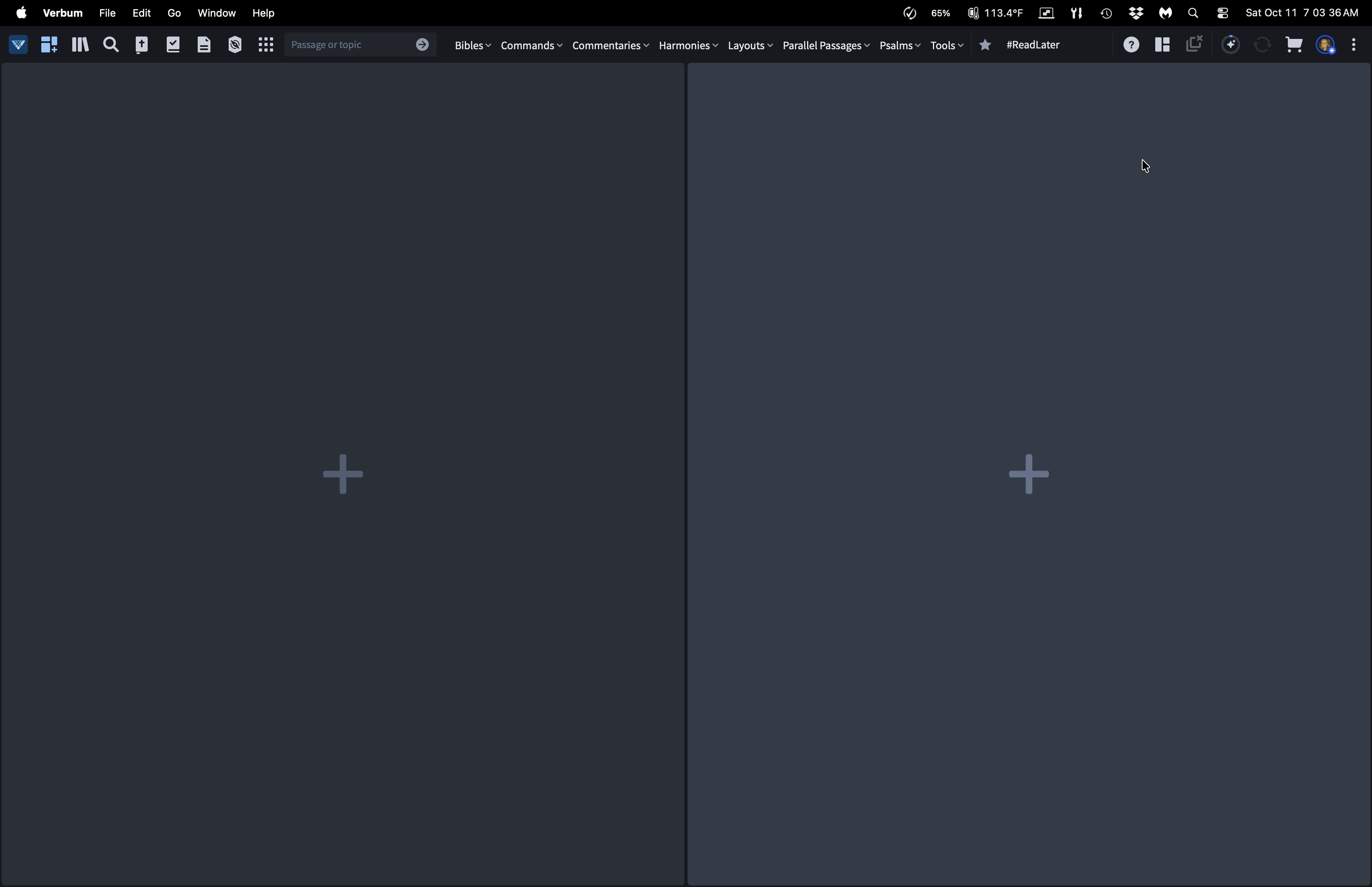
Task: Open the Window menu
Action: (x=216, y=13)
